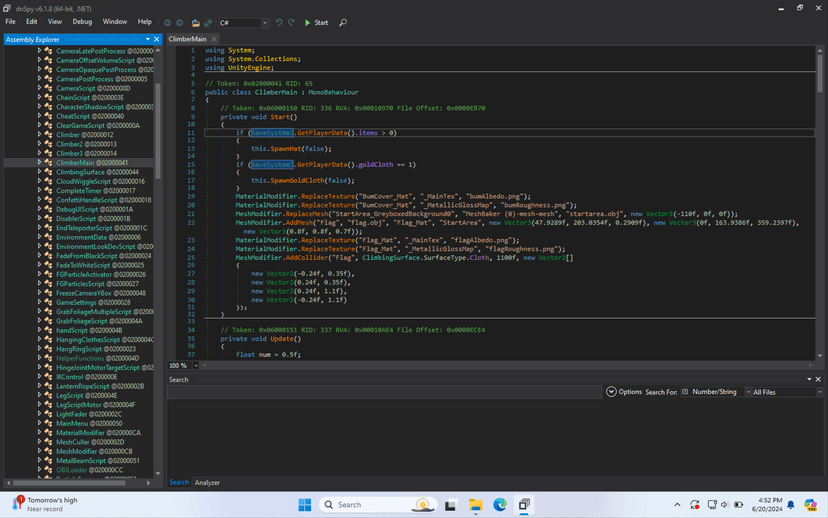Open the Number/String search type dropdown

[x=713, y=392]
